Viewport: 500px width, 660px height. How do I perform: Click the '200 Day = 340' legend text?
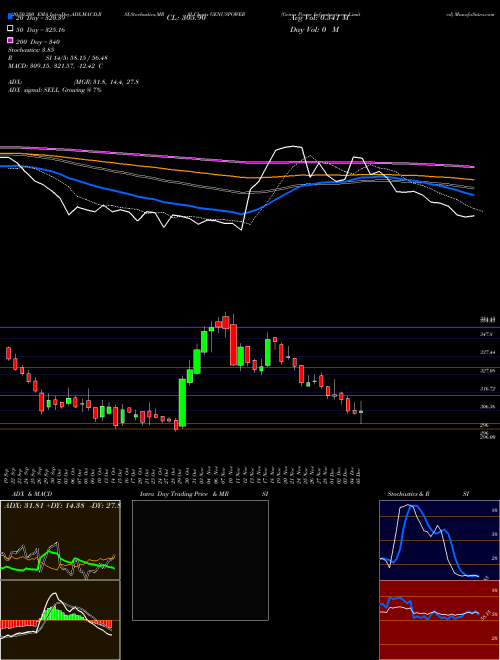tap(38, 42)
